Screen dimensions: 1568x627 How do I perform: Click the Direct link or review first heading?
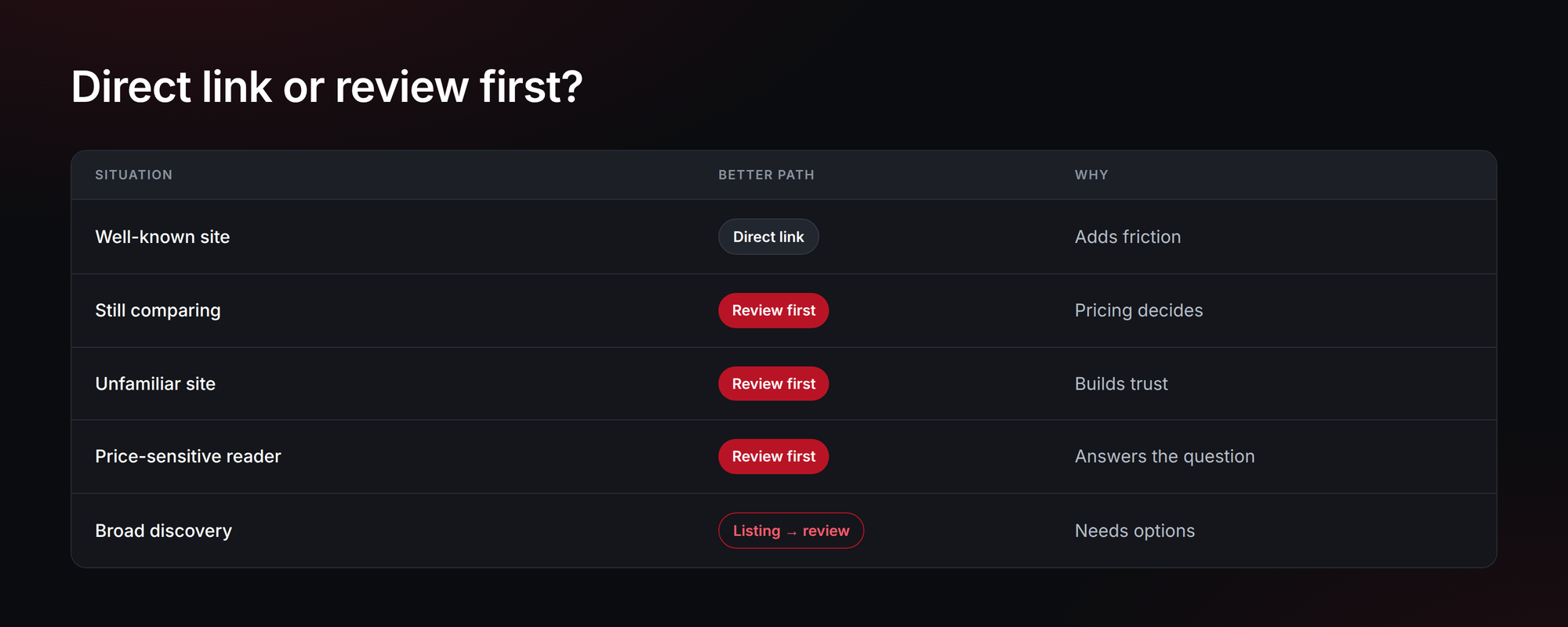click(327, 86)
